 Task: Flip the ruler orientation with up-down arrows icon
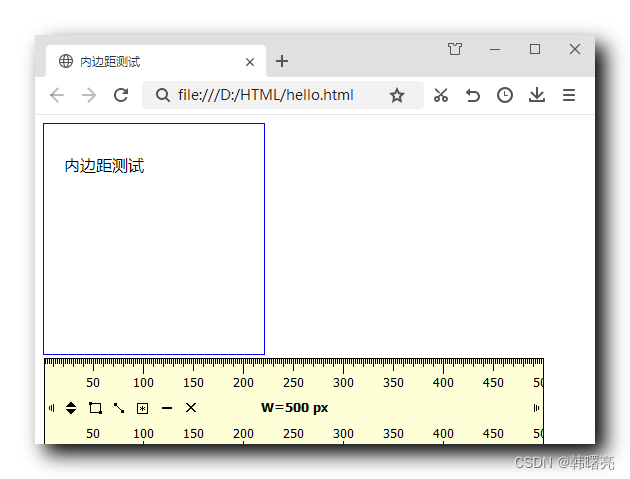click(x=71, y=408)
